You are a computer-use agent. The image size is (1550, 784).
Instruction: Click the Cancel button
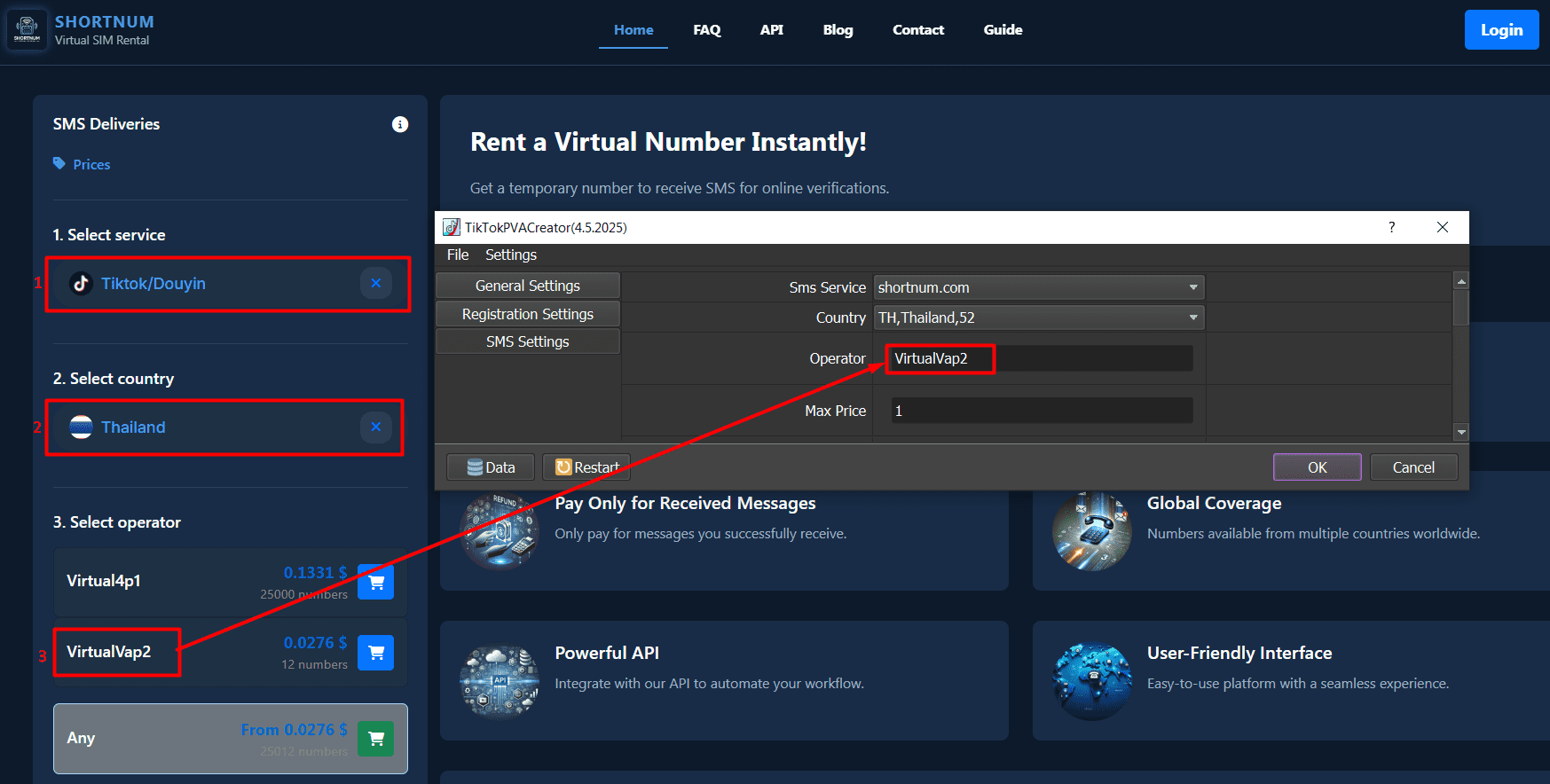point(1413,467)
